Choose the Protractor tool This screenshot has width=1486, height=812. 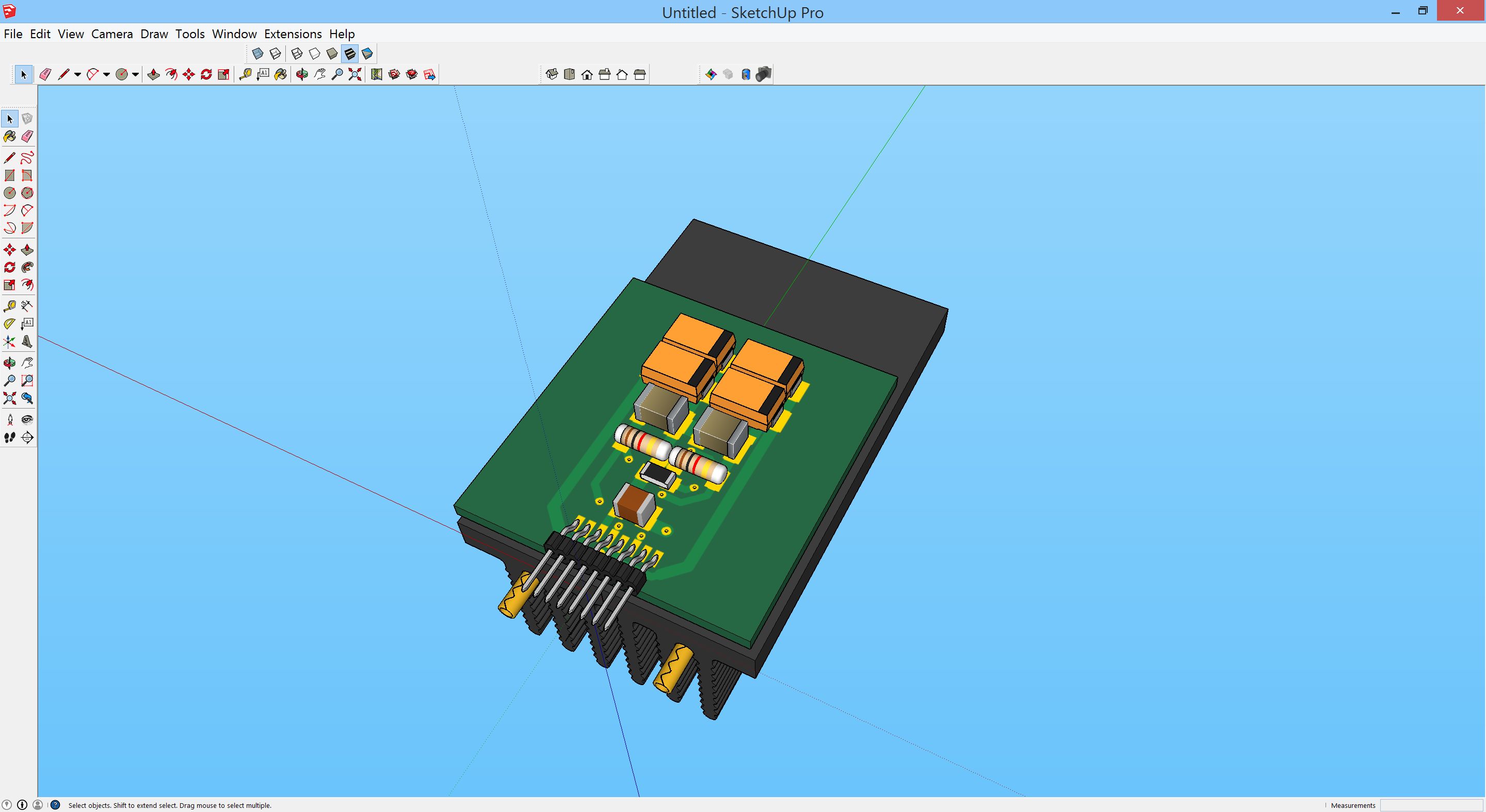[10, 324]
